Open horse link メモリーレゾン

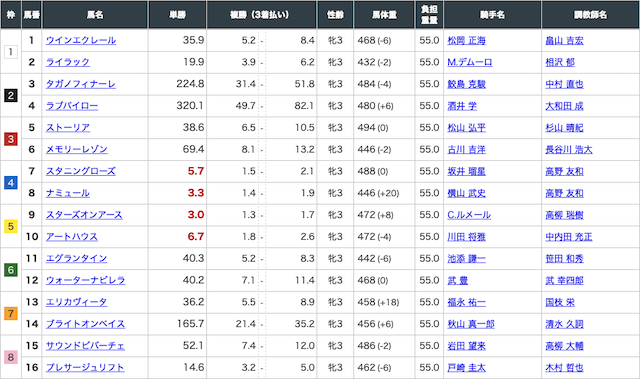pos(77,149)
